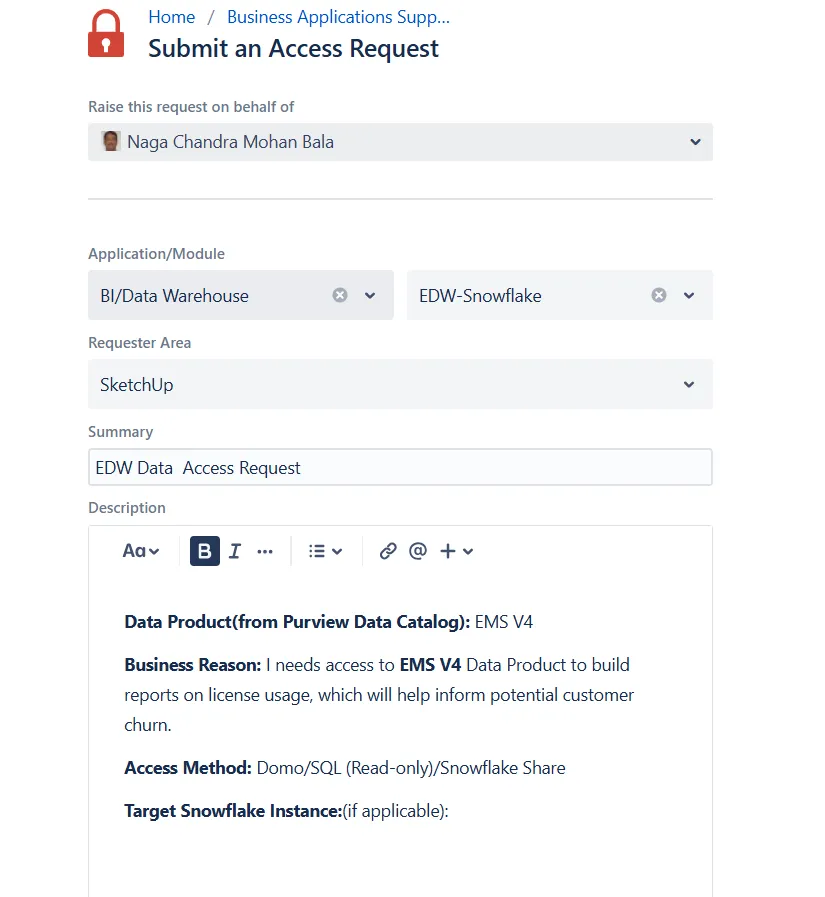Open the on-behalf-of user dropdown
The image size is (825, 897).
click(x=400, y=142)
